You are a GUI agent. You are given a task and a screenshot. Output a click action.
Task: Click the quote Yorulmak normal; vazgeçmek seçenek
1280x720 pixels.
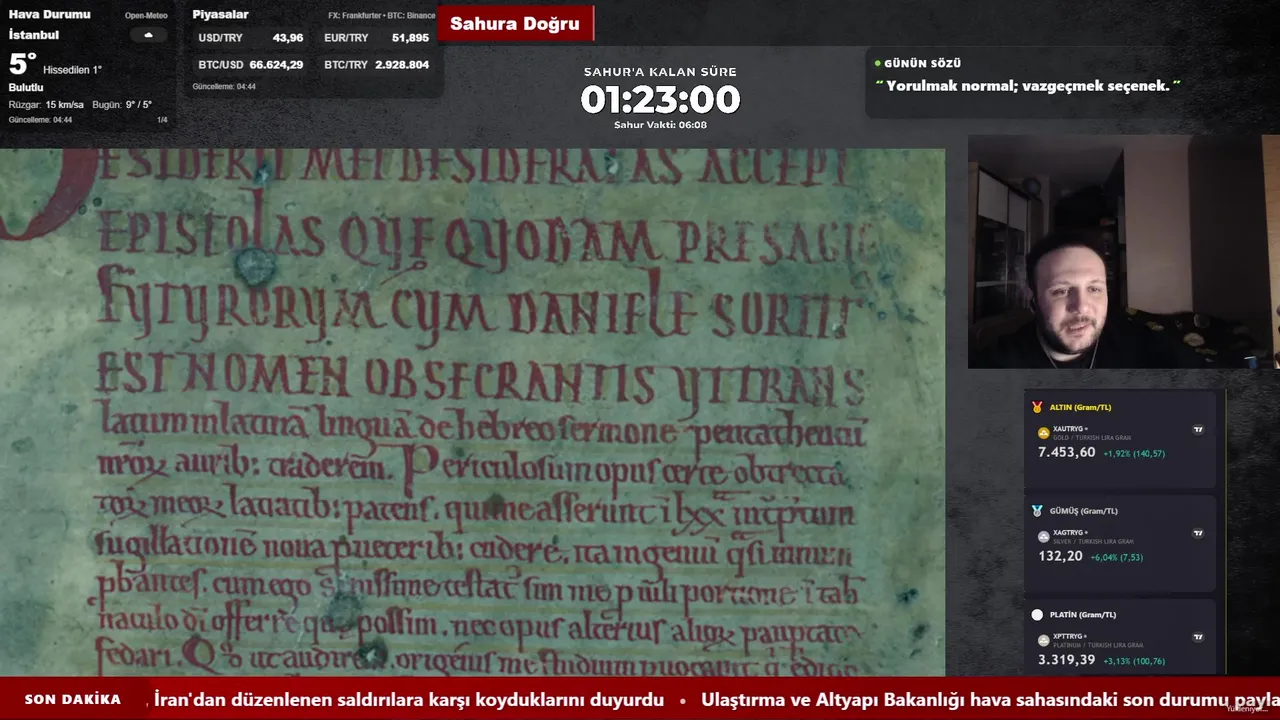pyautogui.click(x=1028, y=86)
